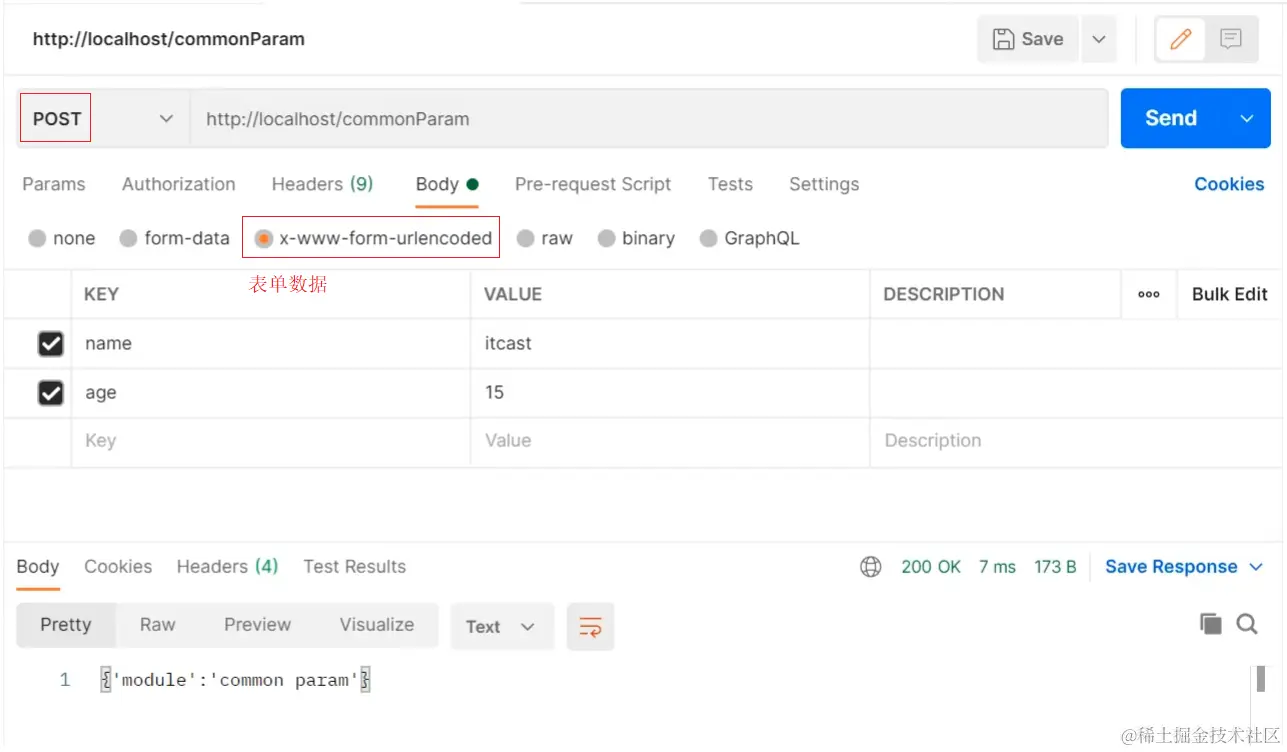
Task: Open the POST method dropdown
Action: pos(103,118)
